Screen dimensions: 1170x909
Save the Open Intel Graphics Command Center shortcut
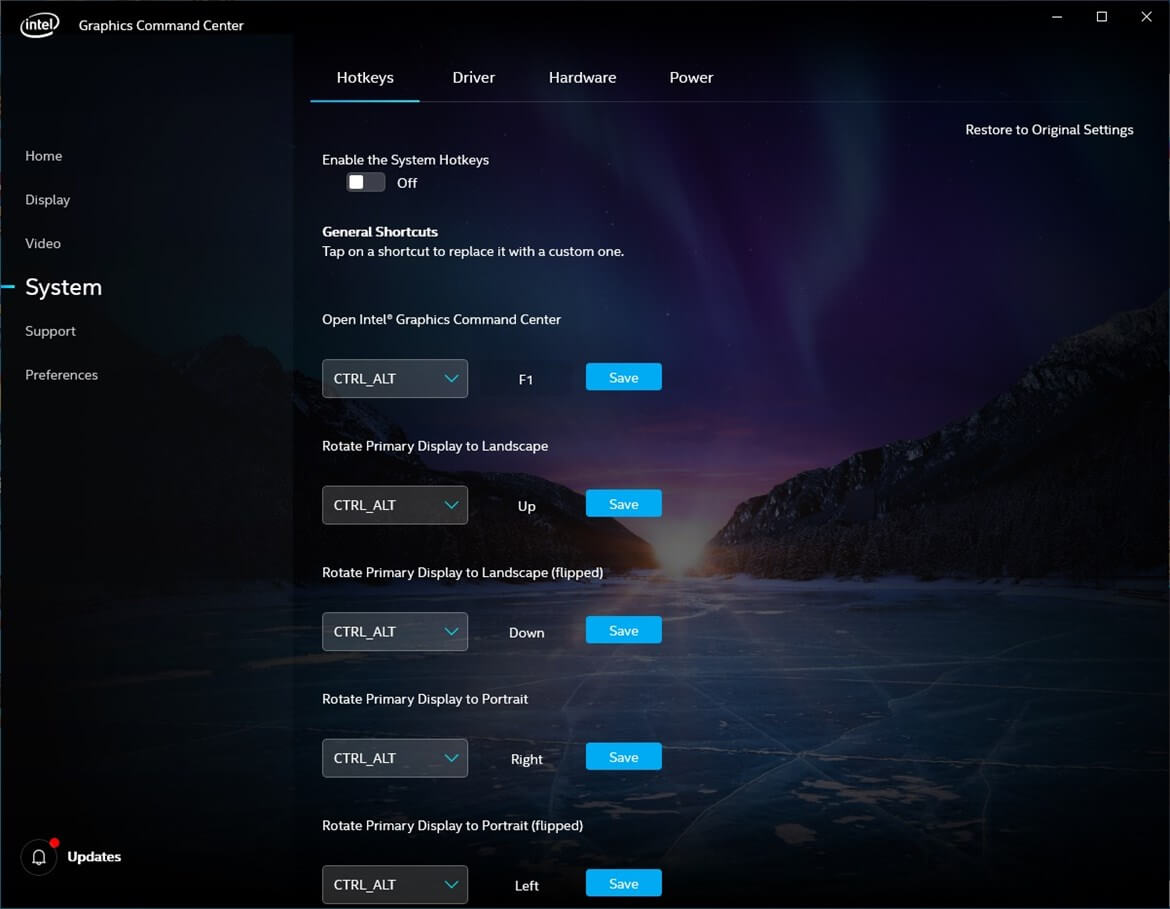(623, 377)
